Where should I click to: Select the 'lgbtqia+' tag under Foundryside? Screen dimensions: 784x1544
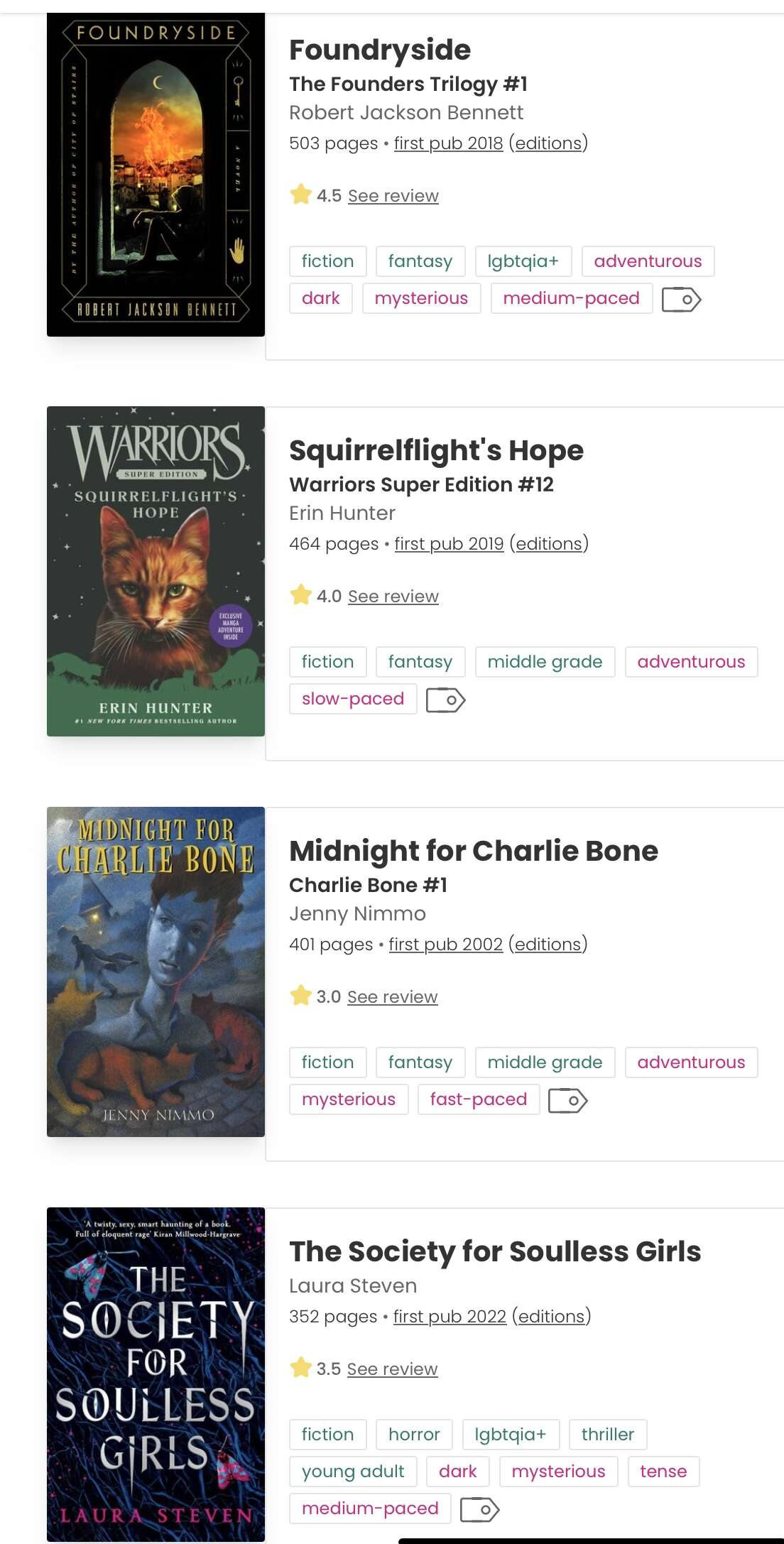[x=523, y=261]
